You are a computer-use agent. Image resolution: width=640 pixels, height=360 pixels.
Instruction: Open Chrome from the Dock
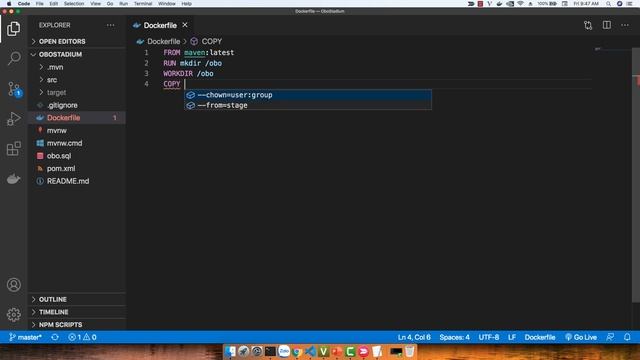(297, 351)
